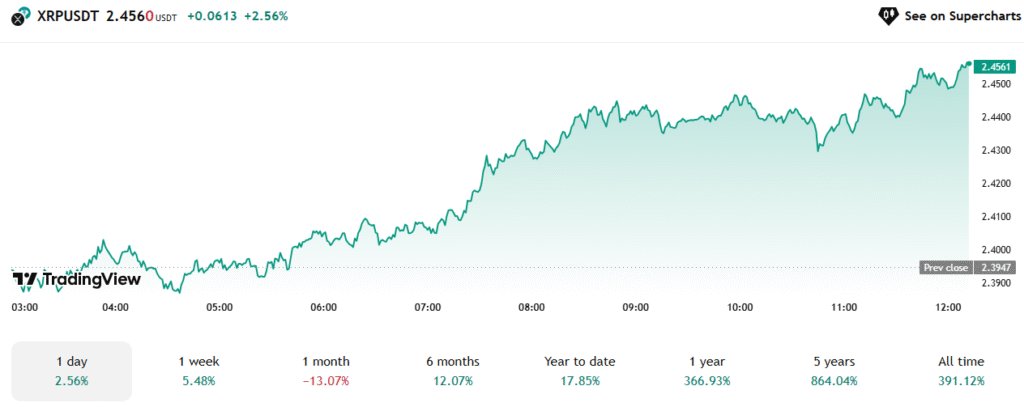Open the XRPUSDT symbol name

click(x=66, y=16)
